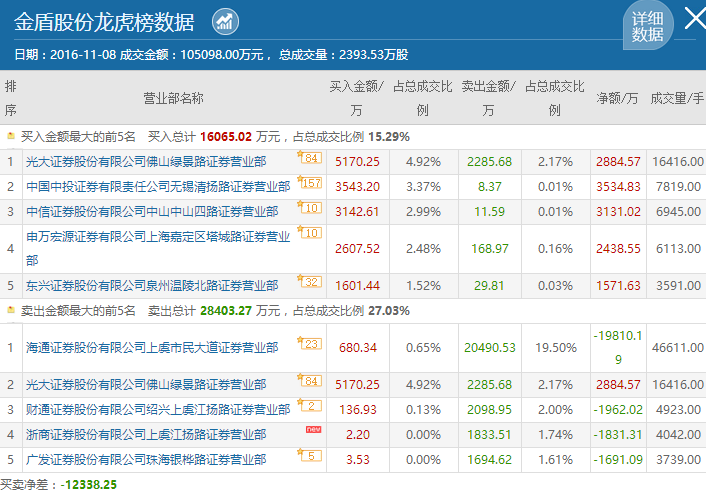Select the 营业部名称 column header
This screenshot has height=493, width=706.
pos(173,98)
